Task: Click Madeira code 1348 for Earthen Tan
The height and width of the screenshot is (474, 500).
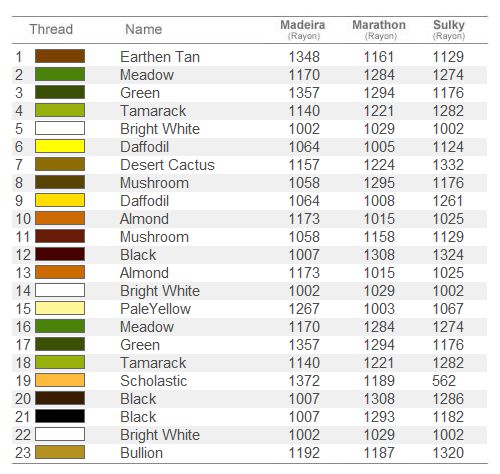Action: pyautogui.click(x=304, y=57)
